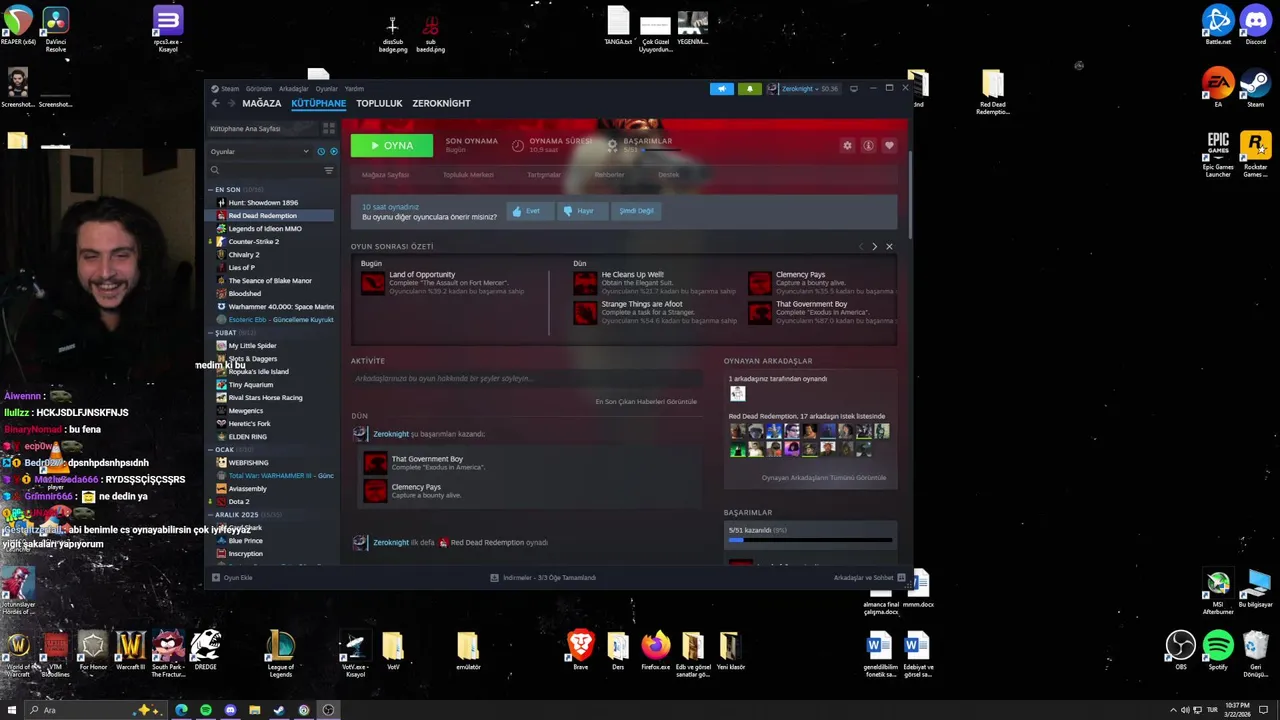This screenshot has height=720, width=1280.
Task: Open game settings gear icon
Action: tap(847, 145)
